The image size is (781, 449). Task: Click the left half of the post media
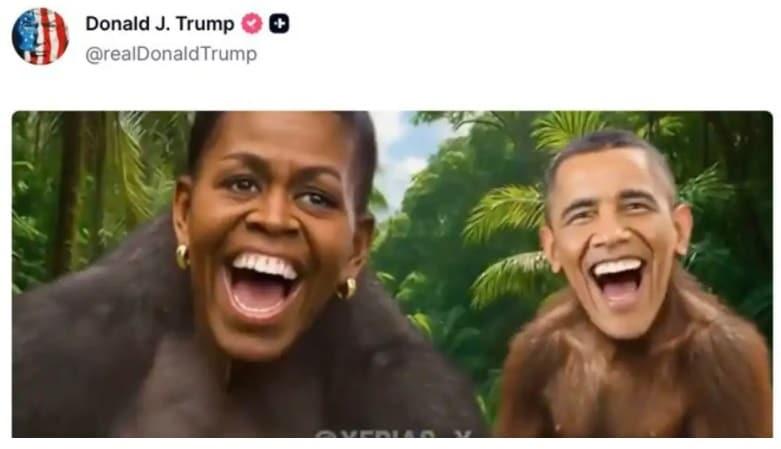coord(202,274)
